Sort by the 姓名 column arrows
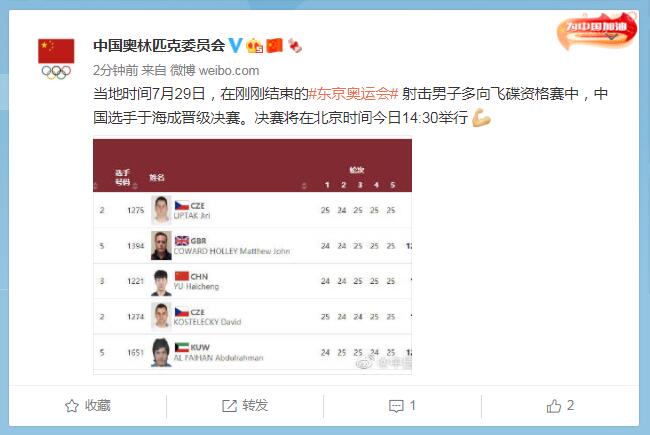This screenshot has width=650, height=435. (x=304, y=185)
